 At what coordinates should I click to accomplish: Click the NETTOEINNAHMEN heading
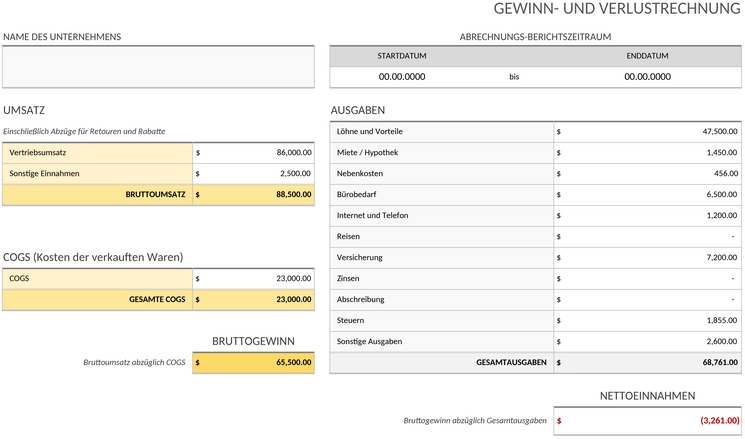[647, 396]
